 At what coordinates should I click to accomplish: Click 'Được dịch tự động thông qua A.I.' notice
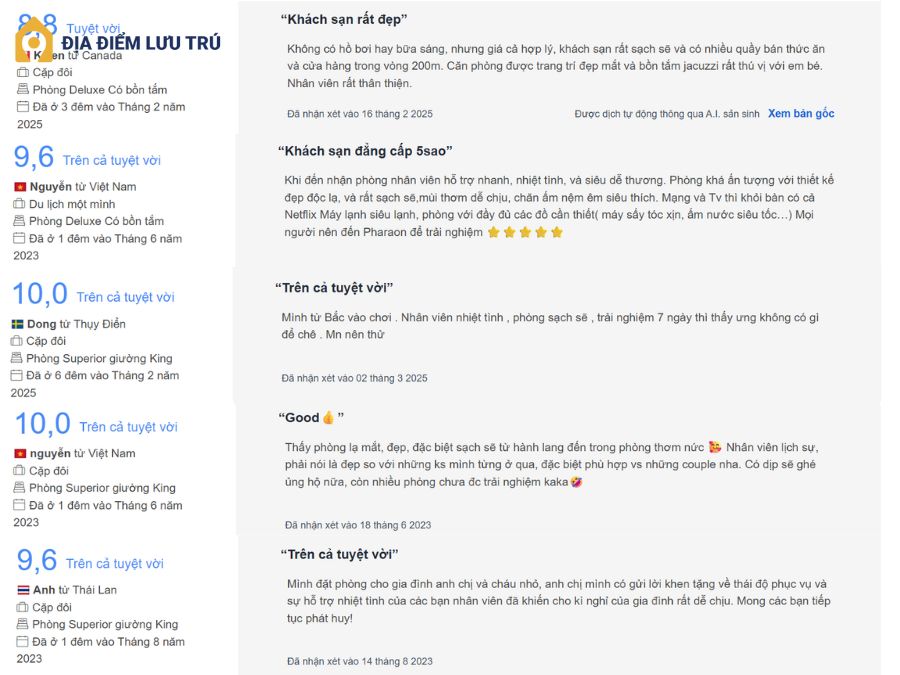667,114
